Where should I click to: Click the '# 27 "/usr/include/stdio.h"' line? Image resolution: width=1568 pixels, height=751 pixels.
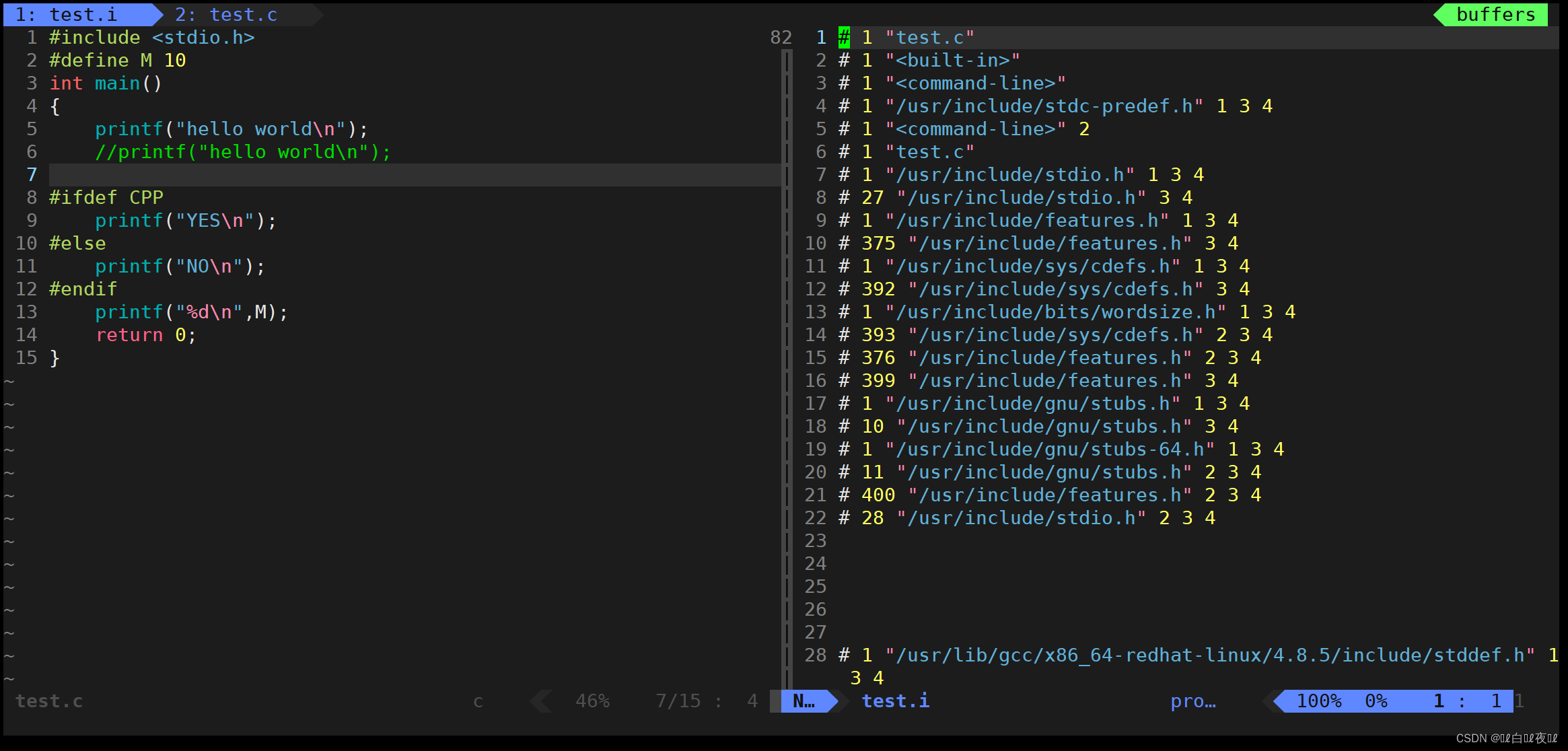(x=1016, y=197)
